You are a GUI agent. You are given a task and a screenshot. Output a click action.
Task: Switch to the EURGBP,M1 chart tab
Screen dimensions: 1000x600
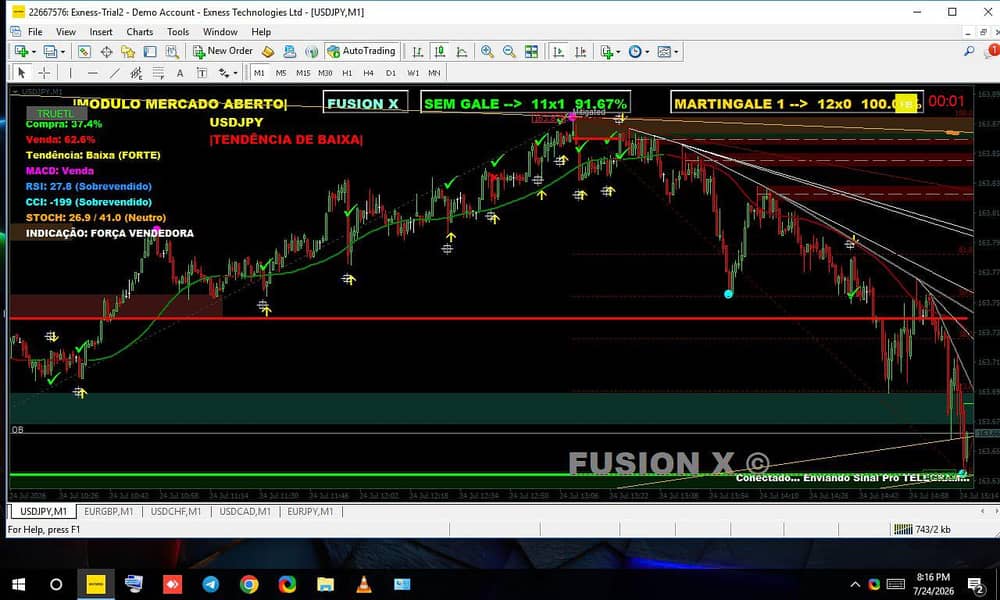(109, 511)
